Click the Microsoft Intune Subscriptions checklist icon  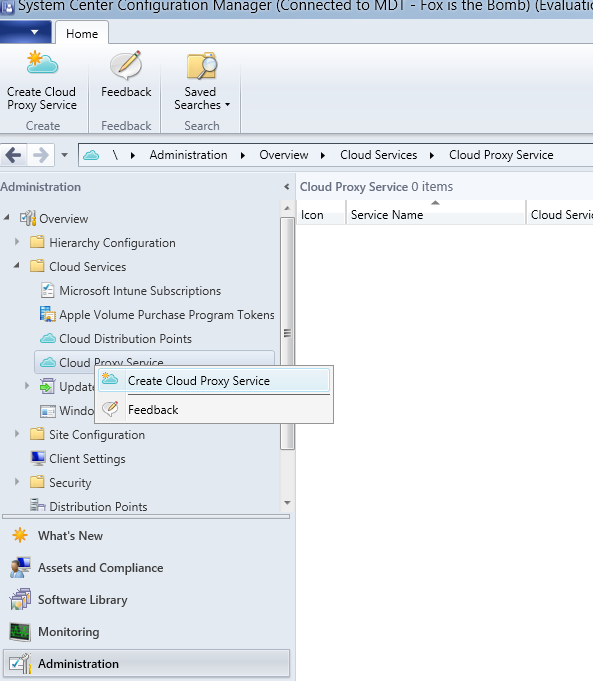(47, 290)
